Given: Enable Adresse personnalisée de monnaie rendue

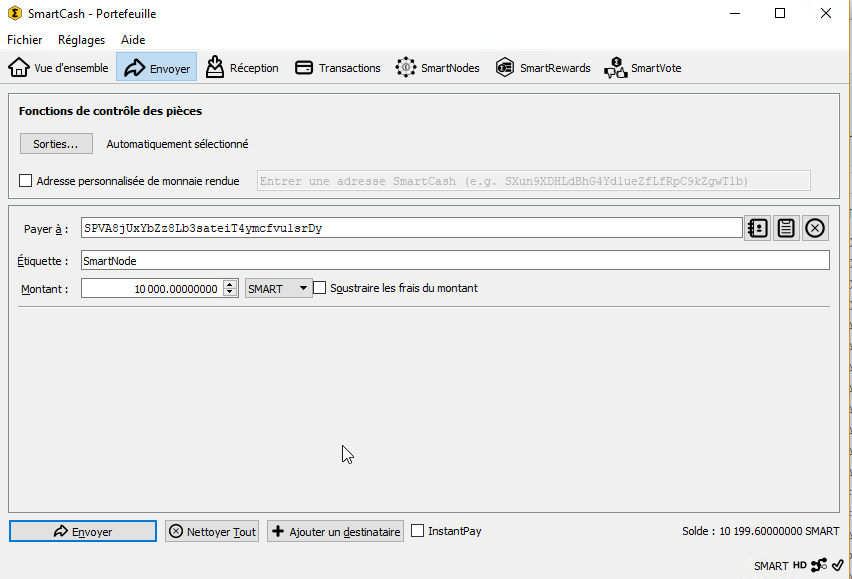Looking at the screenshot, I should pos(26,181).
